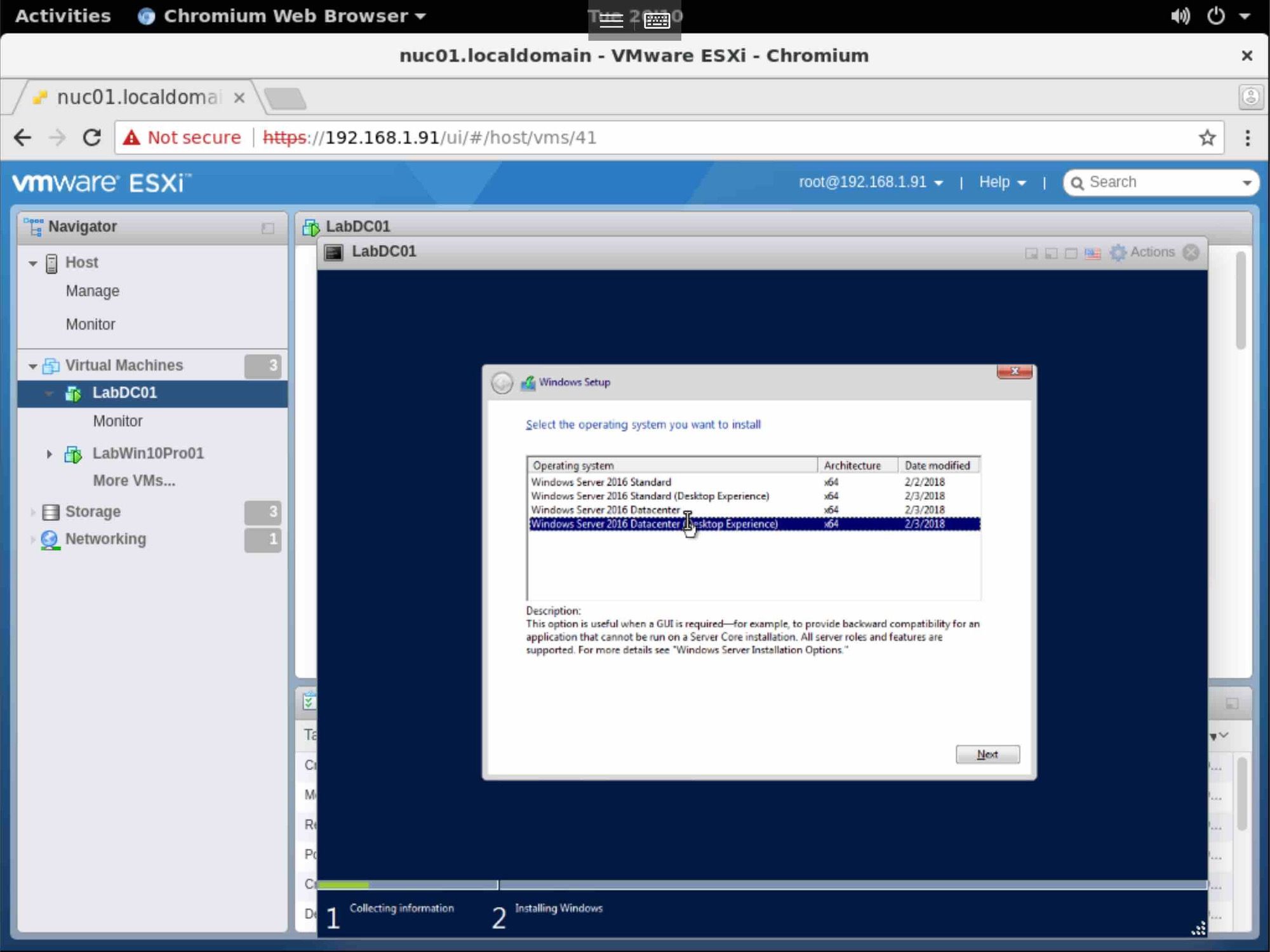Select Monitor under LabDC01
The image size is (1270, 952).
(118, 422)
